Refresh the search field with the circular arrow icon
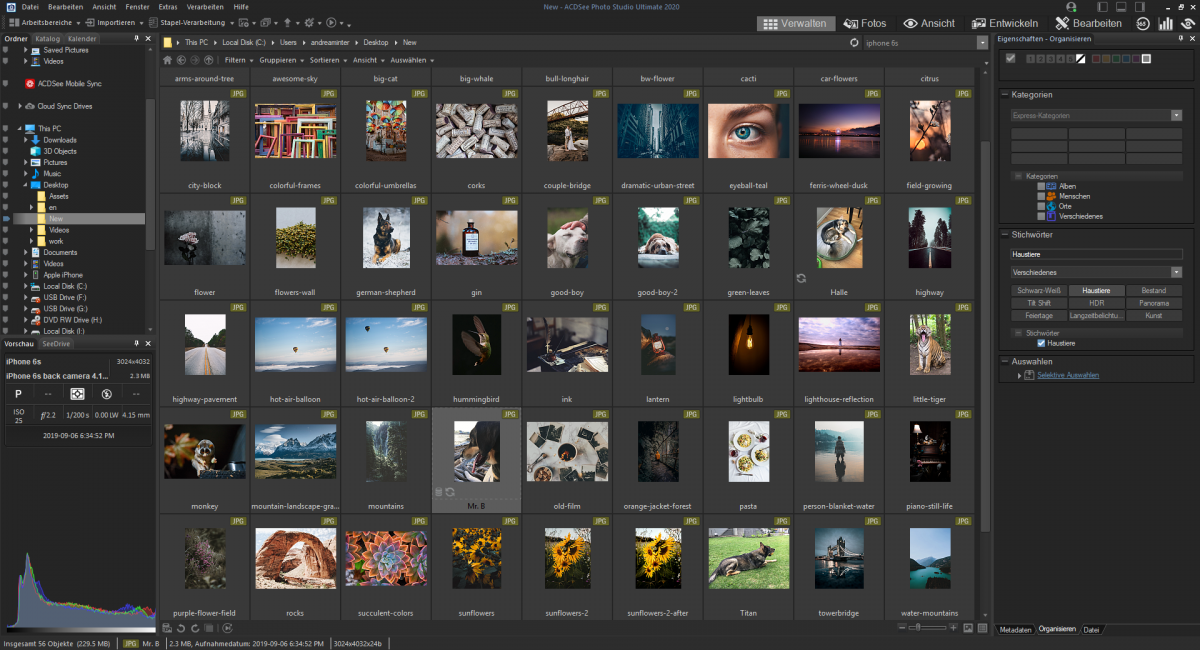1200x650 pixels. pos(854,43)
